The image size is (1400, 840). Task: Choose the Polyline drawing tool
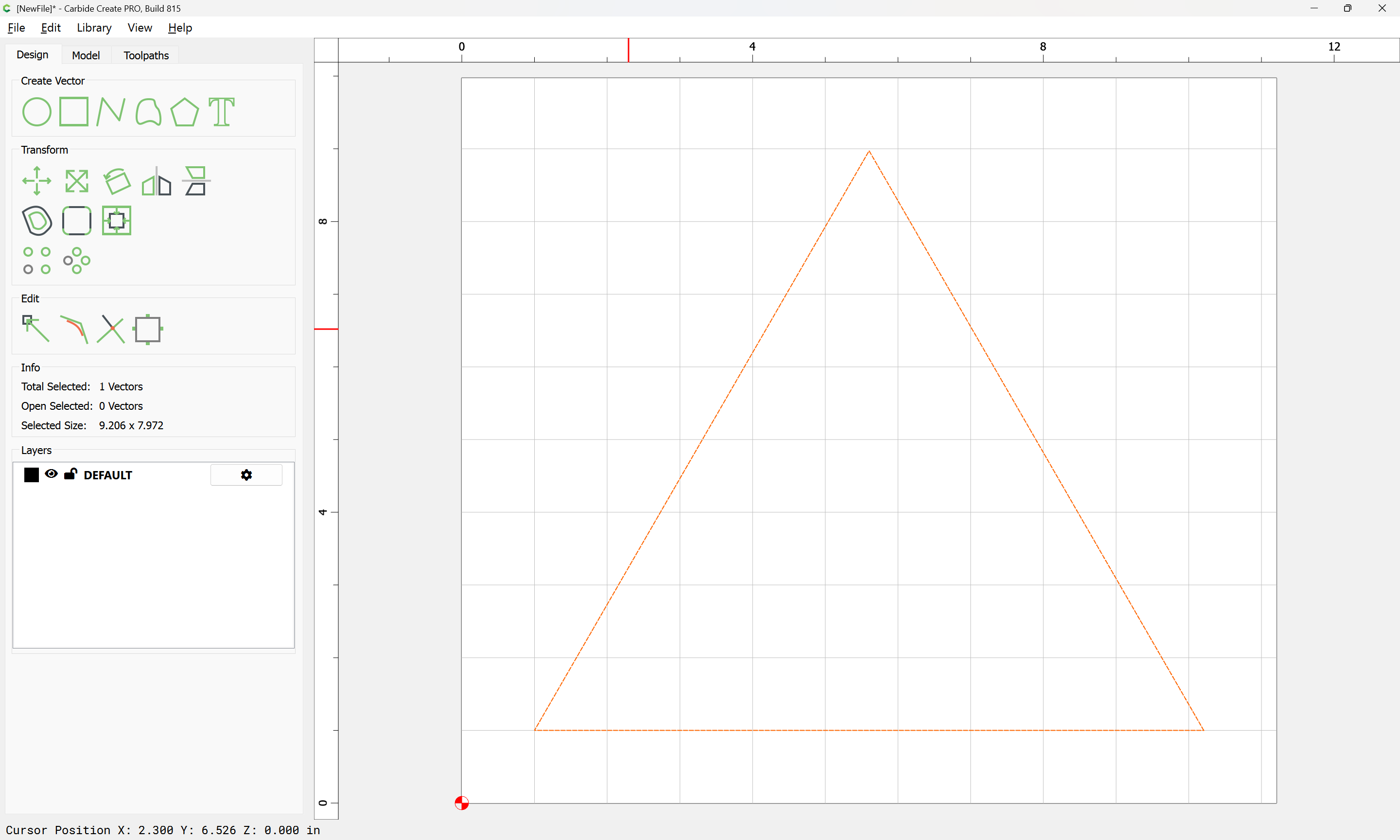pyautogui.click(x=111, y=111)
